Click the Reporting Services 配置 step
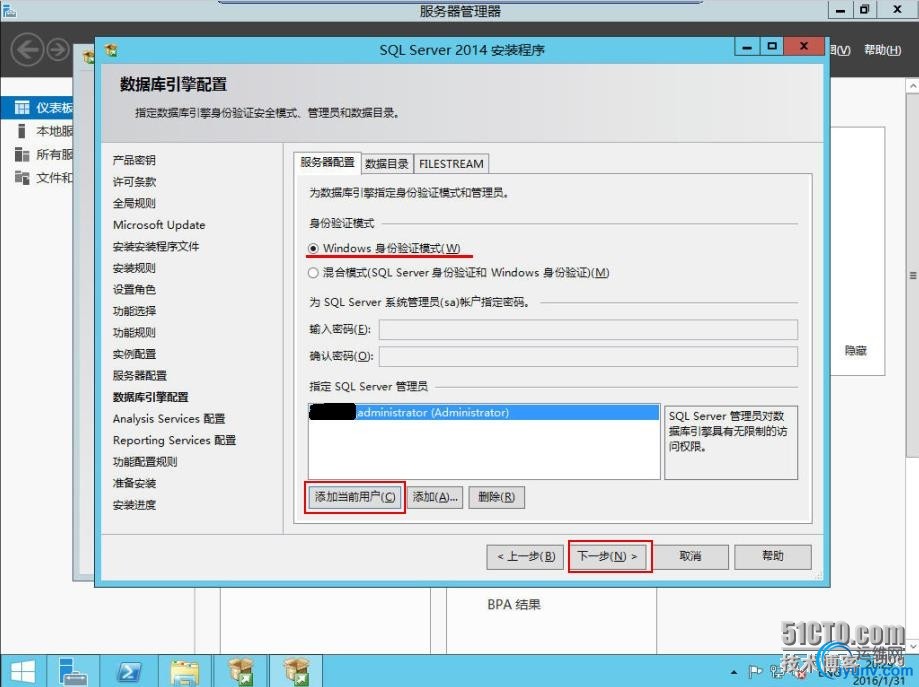Viewport: 919px width, 687px height. point(174,440)
